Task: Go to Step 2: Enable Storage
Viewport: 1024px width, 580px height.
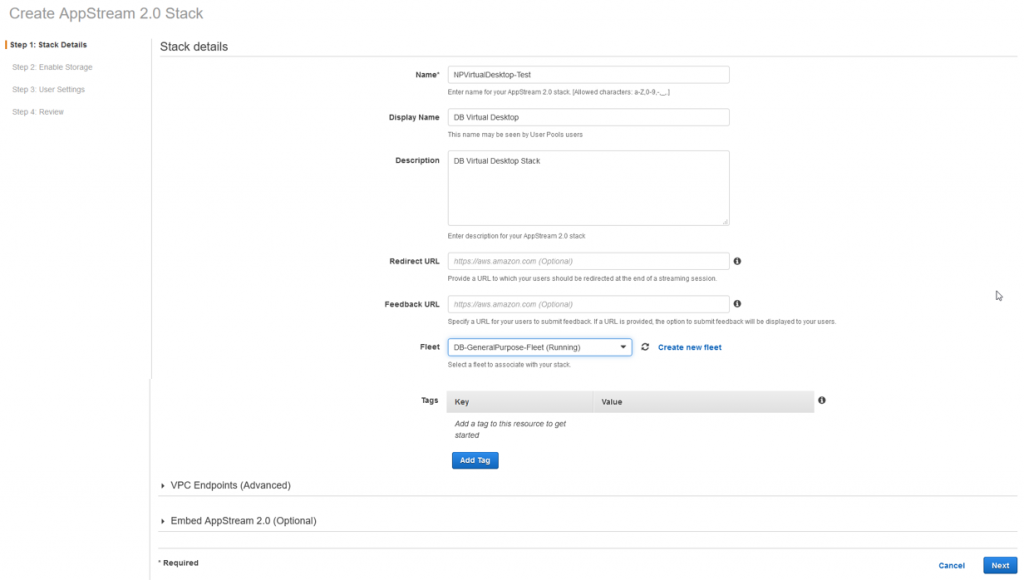Action: (52, 67)
